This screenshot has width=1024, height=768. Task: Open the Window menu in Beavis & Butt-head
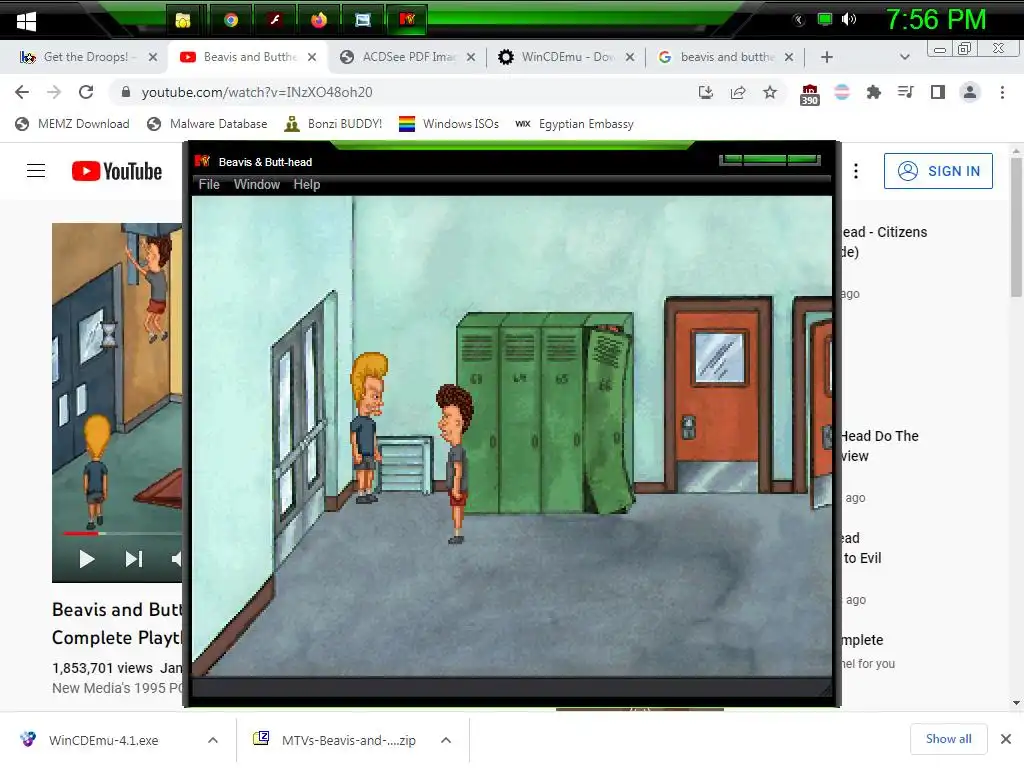[x=257, y=185]
